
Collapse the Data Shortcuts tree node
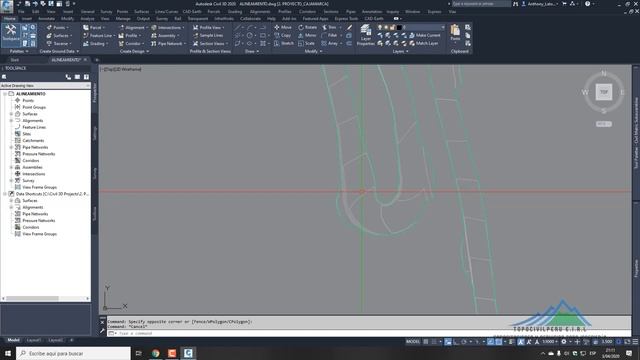click(x=5, y=194)
